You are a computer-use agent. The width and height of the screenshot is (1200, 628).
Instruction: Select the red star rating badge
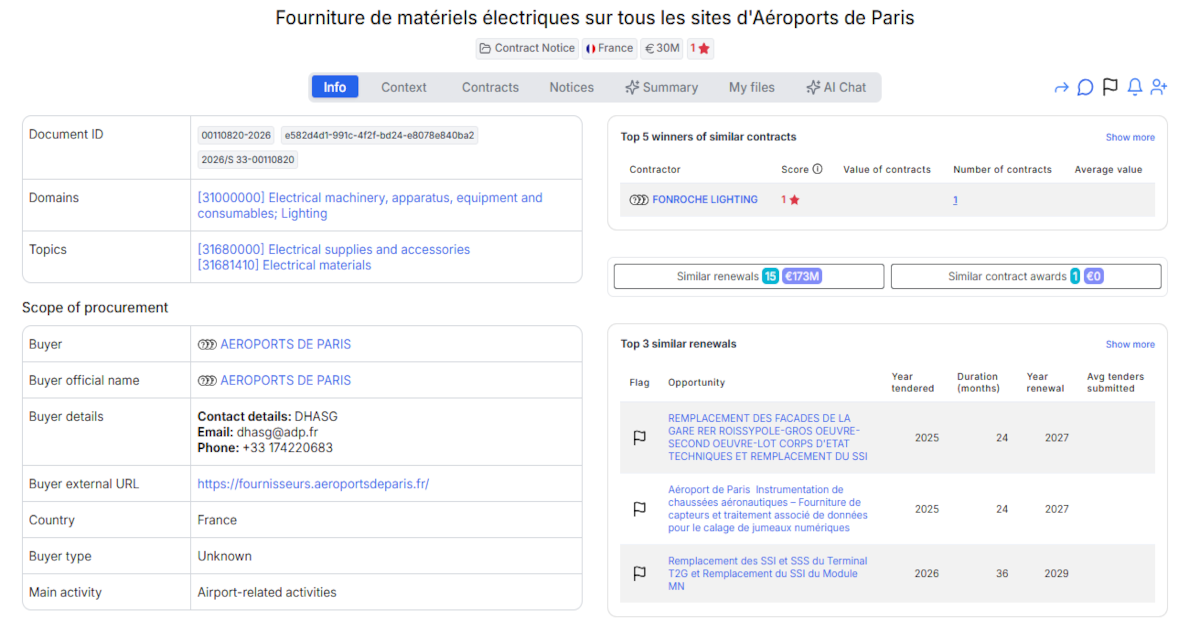(x=700, y=48)
